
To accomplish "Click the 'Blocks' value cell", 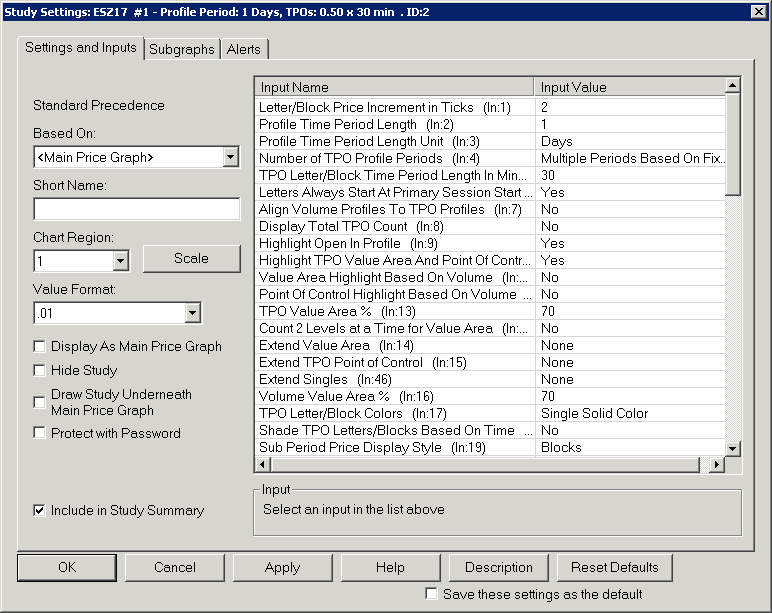I will pos(631,447).
